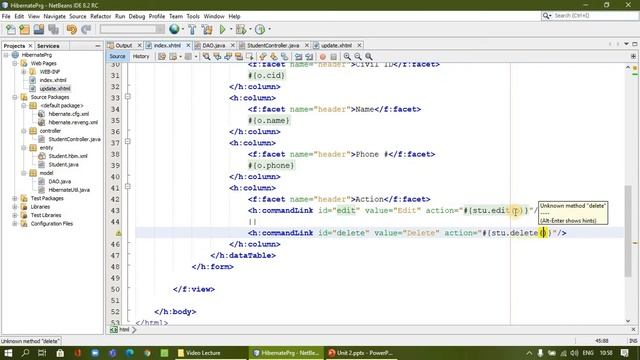Image resolution: width=640 pixels, height=360 pixels.
Task: Click the Last Edit editor toolbar icon
Action: click(162, 56)
